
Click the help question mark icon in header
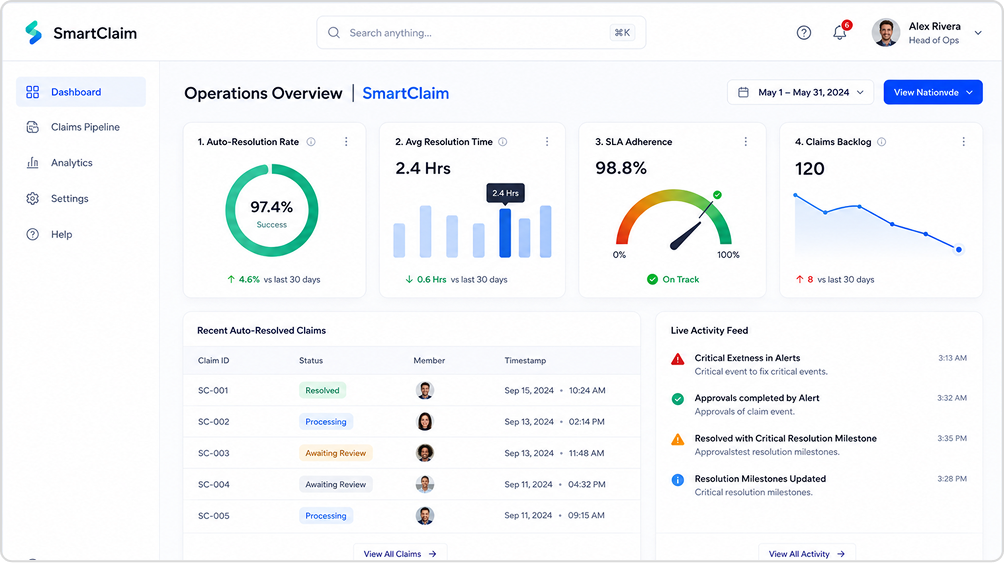point(804,33)
